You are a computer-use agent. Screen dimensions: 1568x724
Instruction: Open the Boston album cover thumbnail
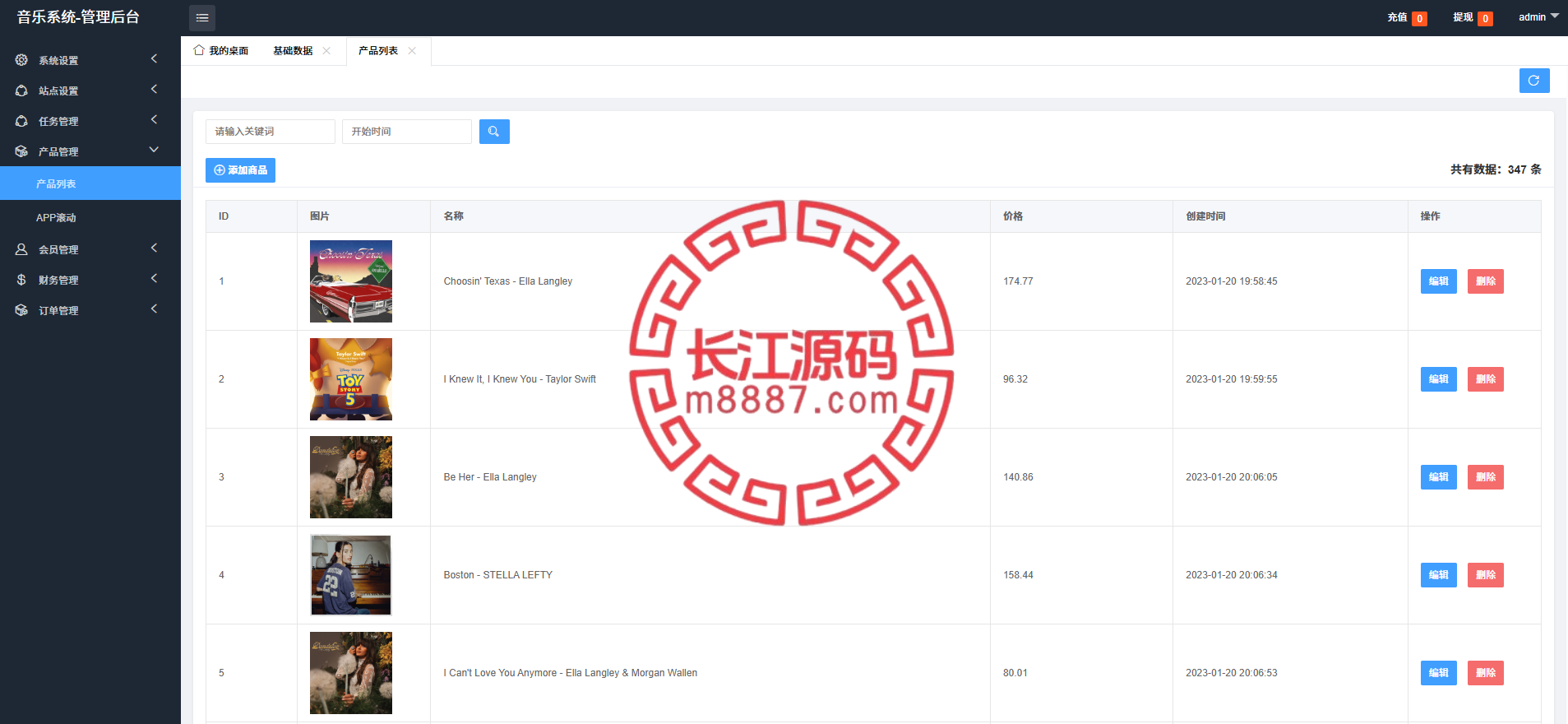tap(351, 575)
